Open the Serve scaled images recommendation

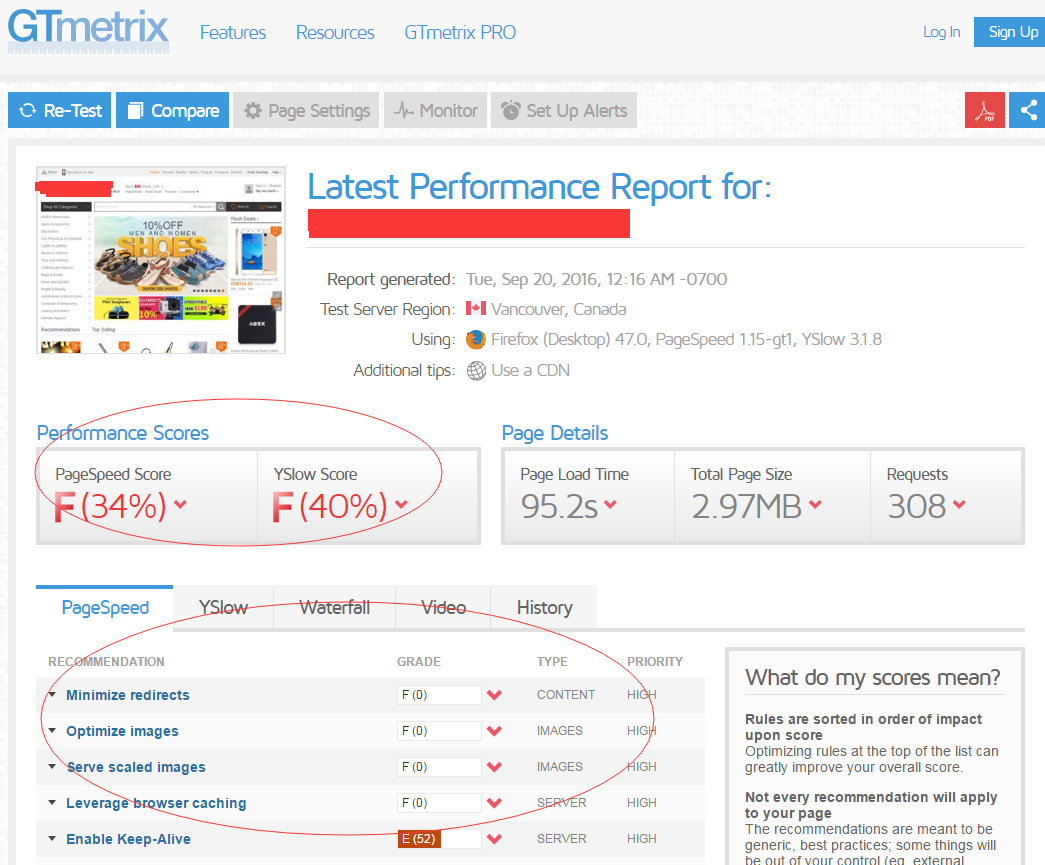pos(136,767)
